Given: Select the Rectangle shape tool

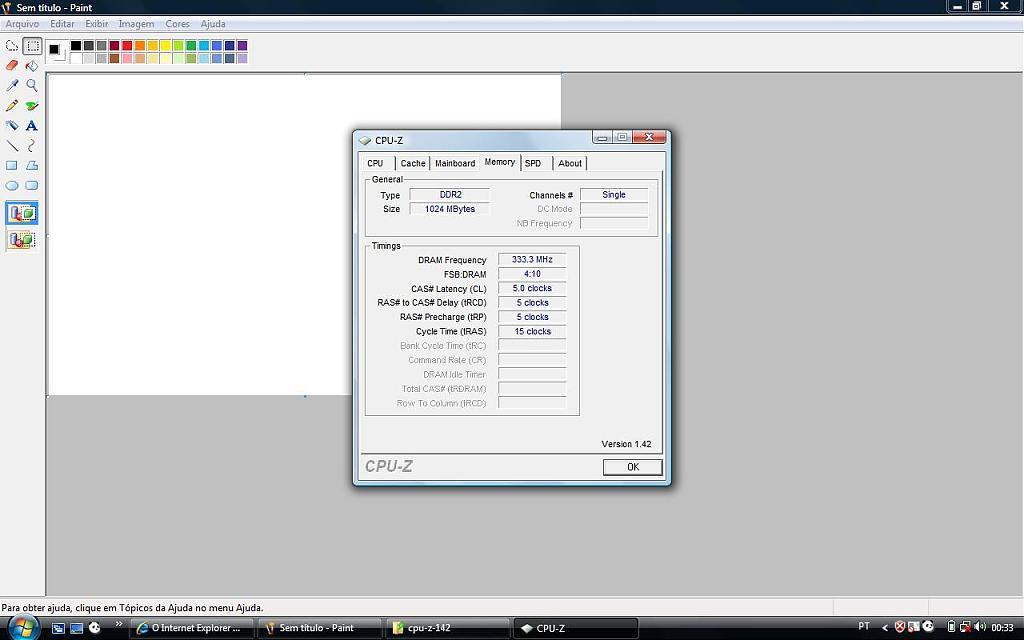Looking at the screenshot, I should pyautogui.click(x=12, y=165).
